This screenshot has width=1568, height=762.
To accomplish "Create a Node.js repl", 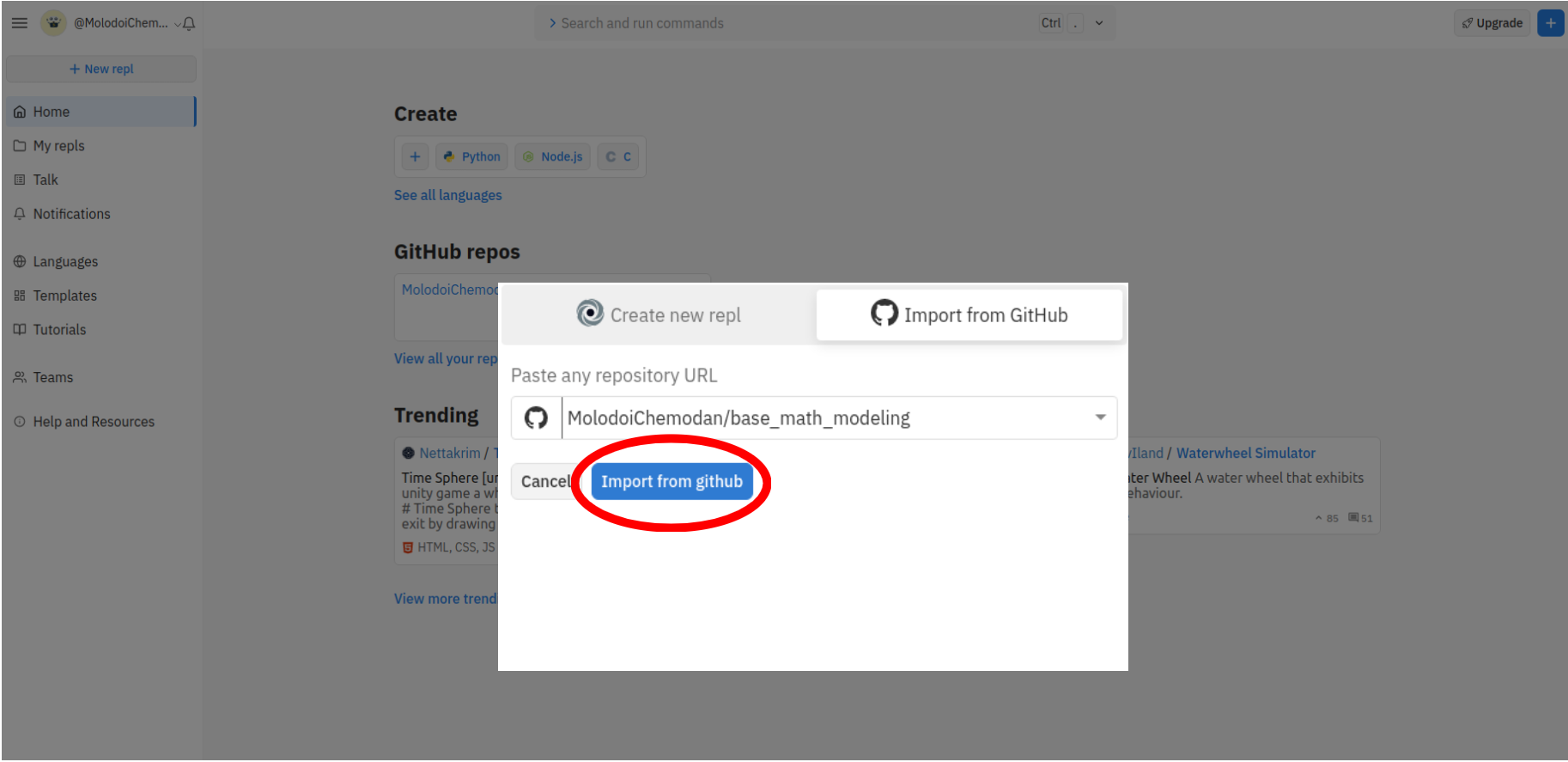I will pyautogui.click(x=553, y=156).
